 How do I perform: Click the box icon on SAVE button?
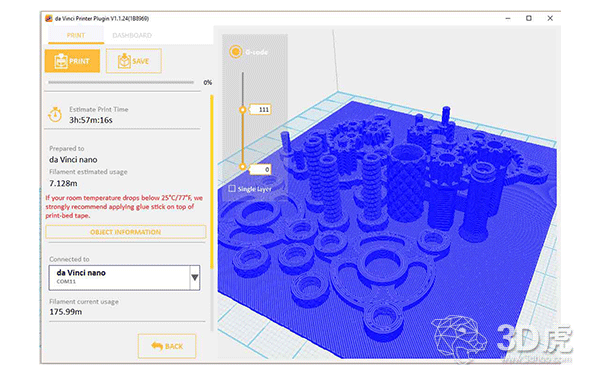pos(124,61)
